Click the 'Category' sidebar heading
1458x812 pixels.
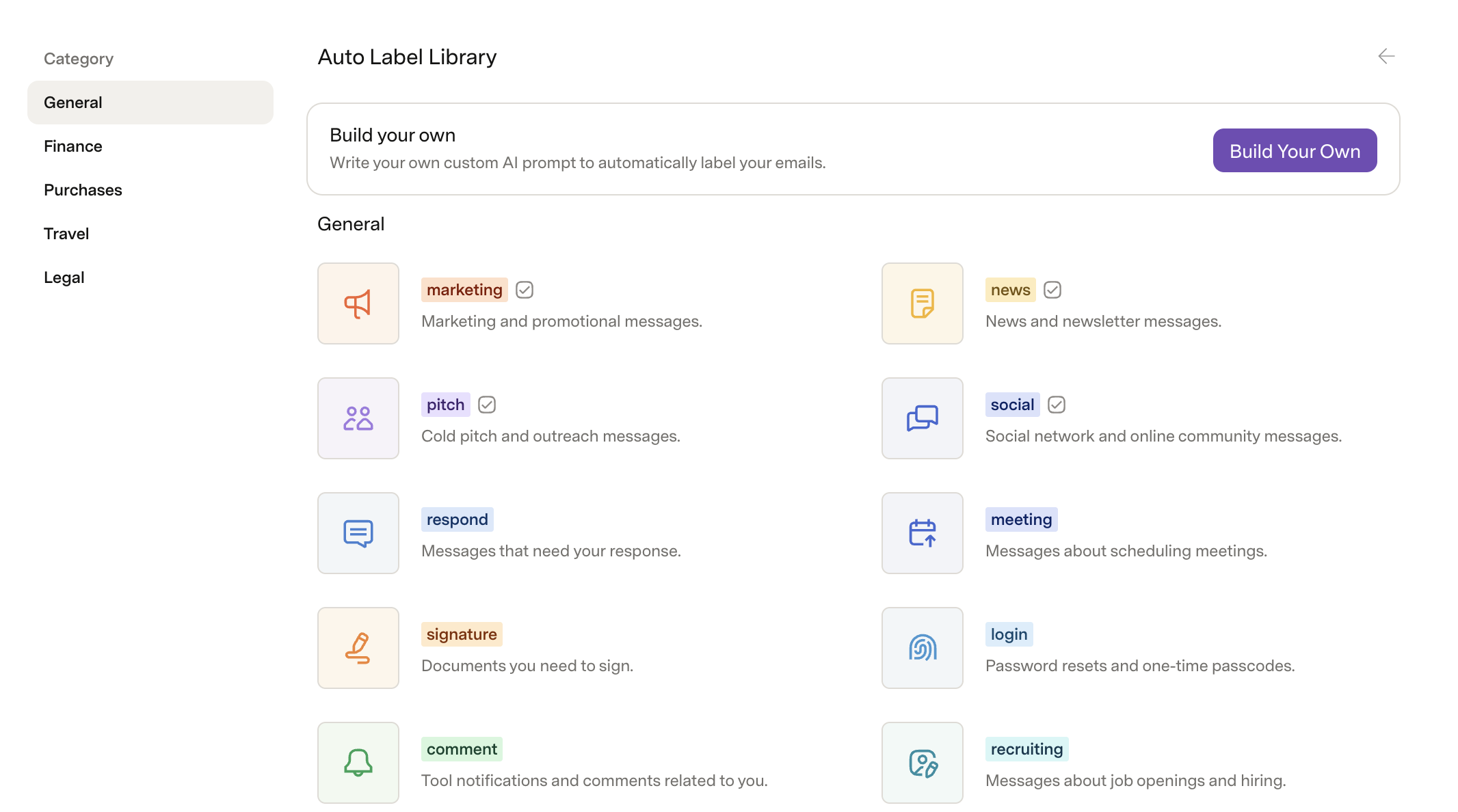coord(79,59)
